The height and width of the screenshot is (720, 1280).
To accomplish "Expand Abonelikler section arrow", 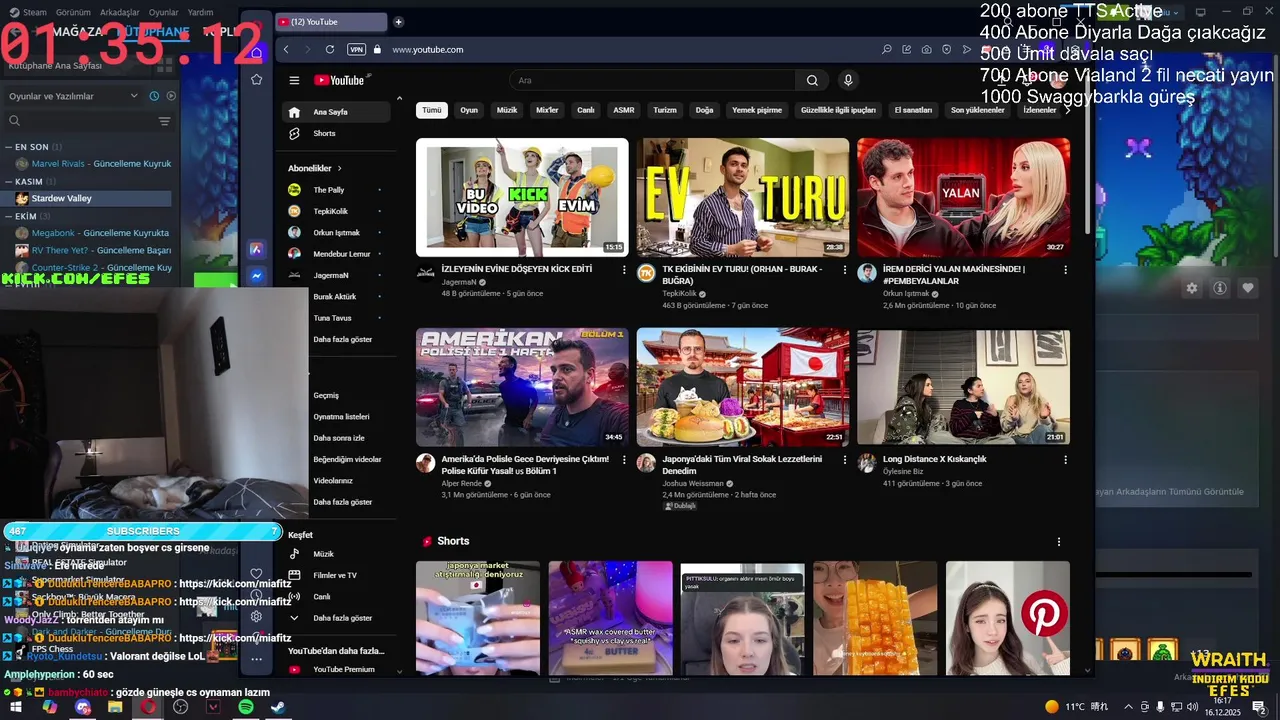I will coord(339,168).
